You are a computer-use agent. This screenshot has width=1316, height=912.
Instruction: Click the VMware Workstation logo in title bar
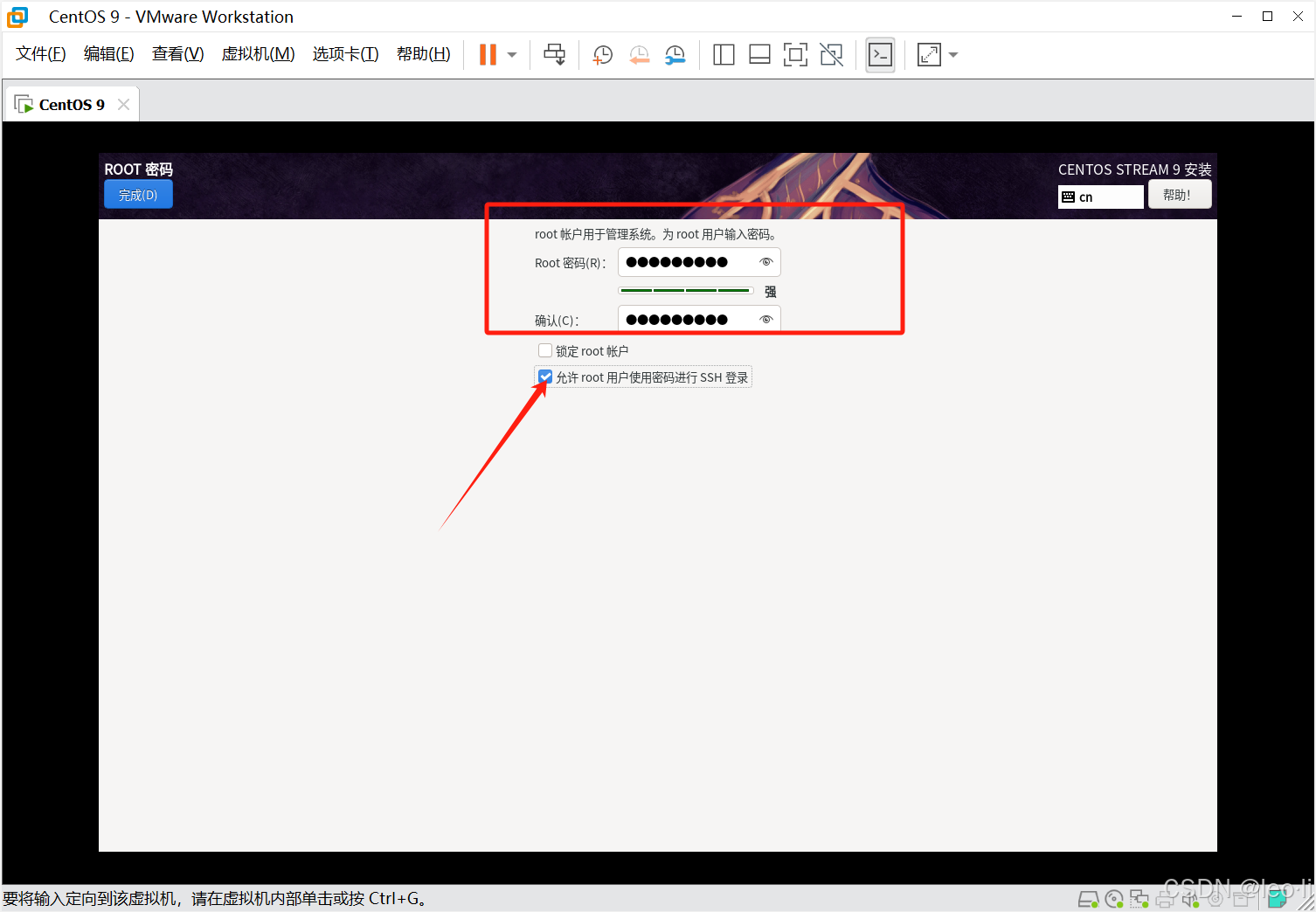[17, 17]
